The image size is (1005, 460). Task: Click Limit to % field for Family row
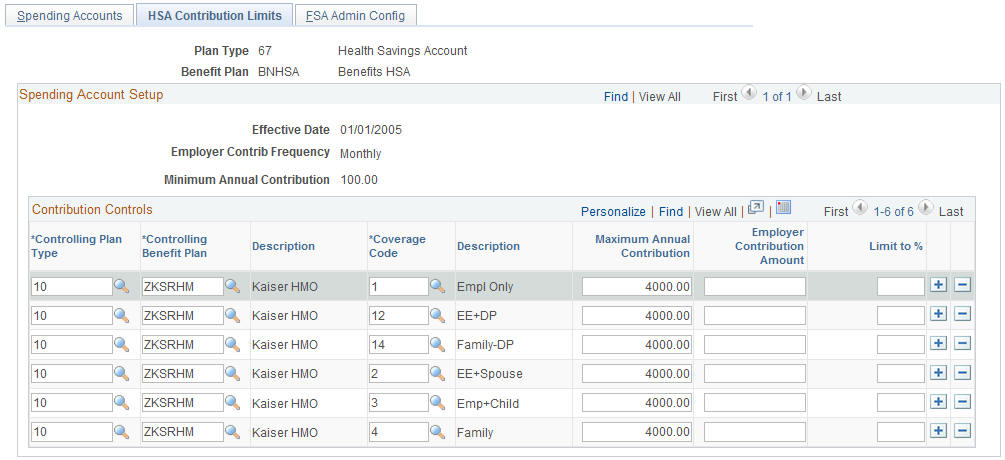pyautogui.click(x=901, y=432)
